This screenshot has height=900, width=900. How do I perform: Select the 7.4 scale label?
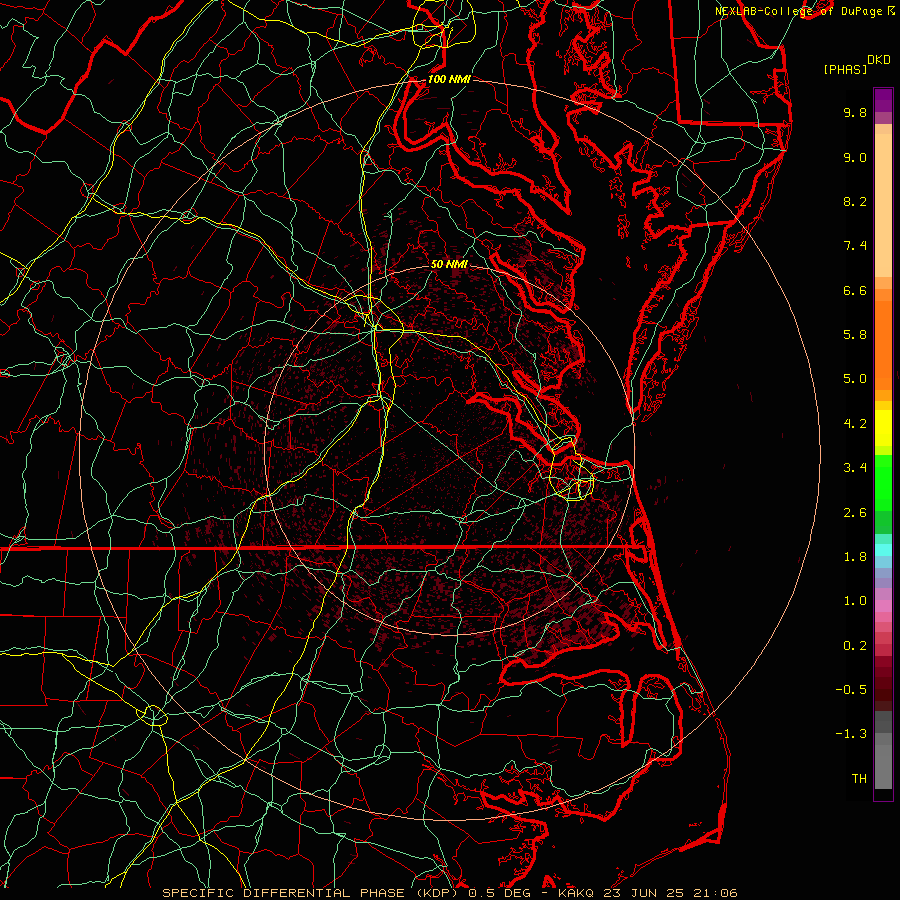tap(855, 246)
